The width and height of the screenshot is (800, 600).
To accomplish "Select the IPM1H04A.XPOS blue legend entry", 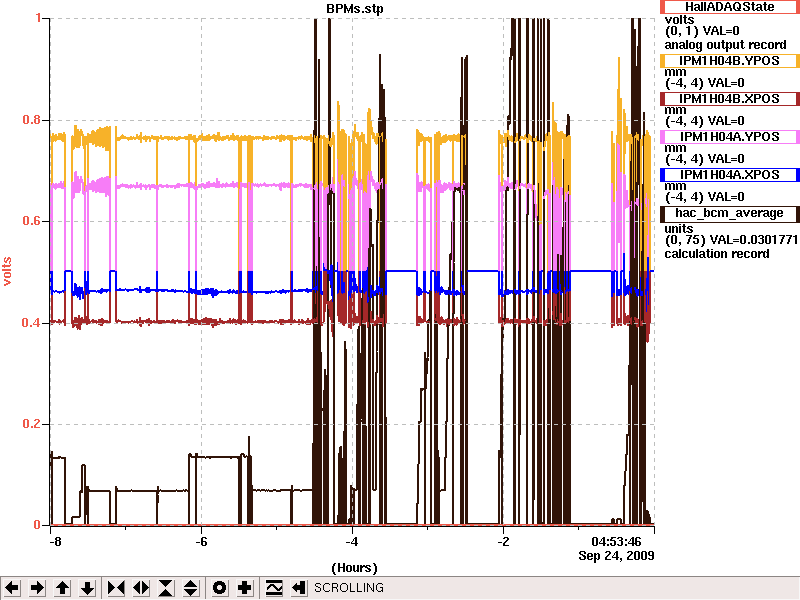I will (x=730, y=174).
